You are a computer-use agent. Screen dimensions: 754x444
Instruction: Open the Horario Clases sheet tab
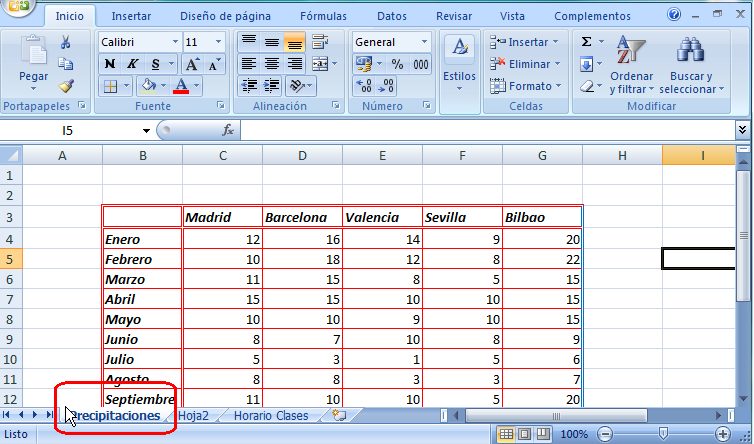(271, 415)
